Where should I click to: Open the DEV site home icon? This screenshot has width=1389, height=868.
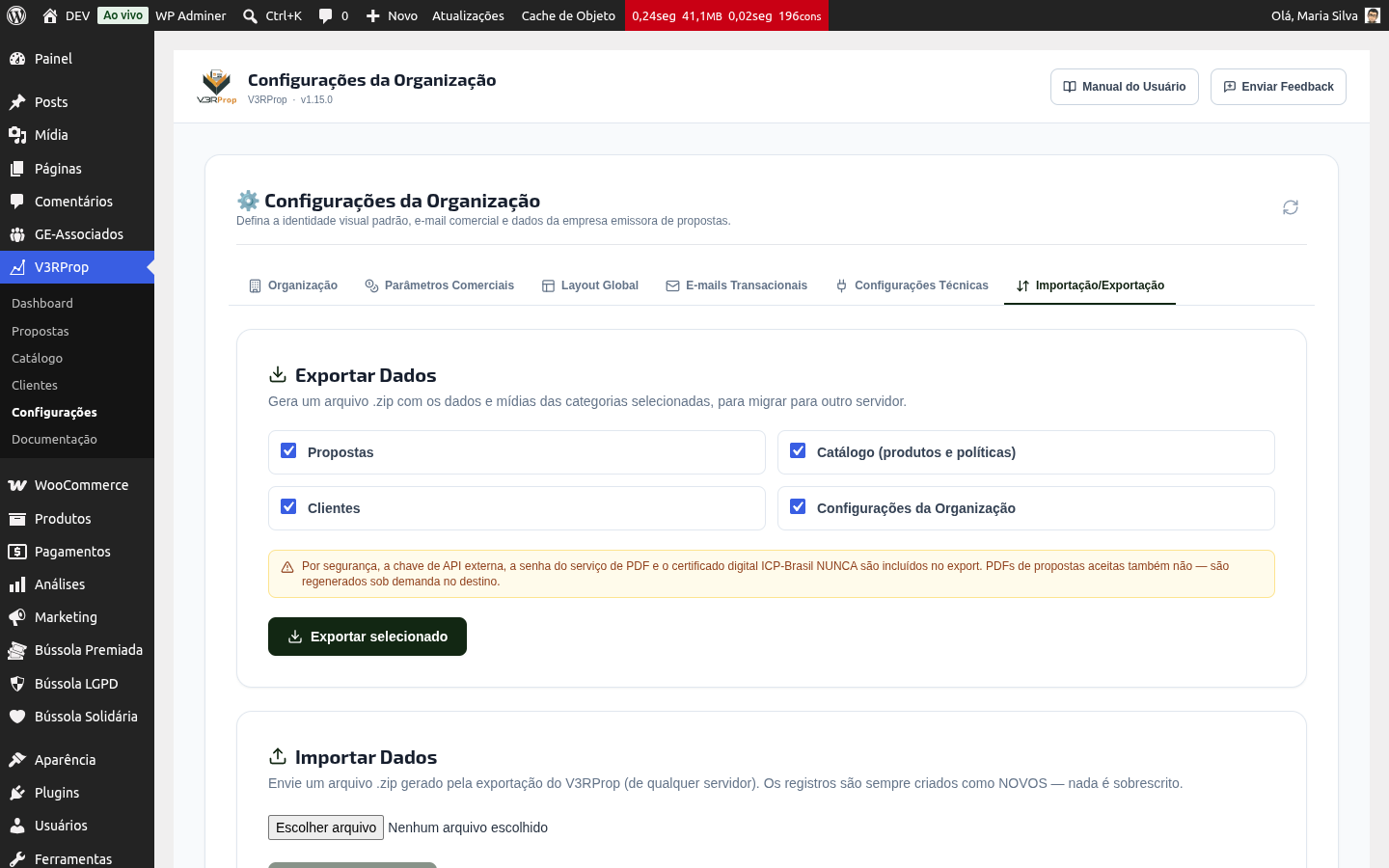(50, 15)
